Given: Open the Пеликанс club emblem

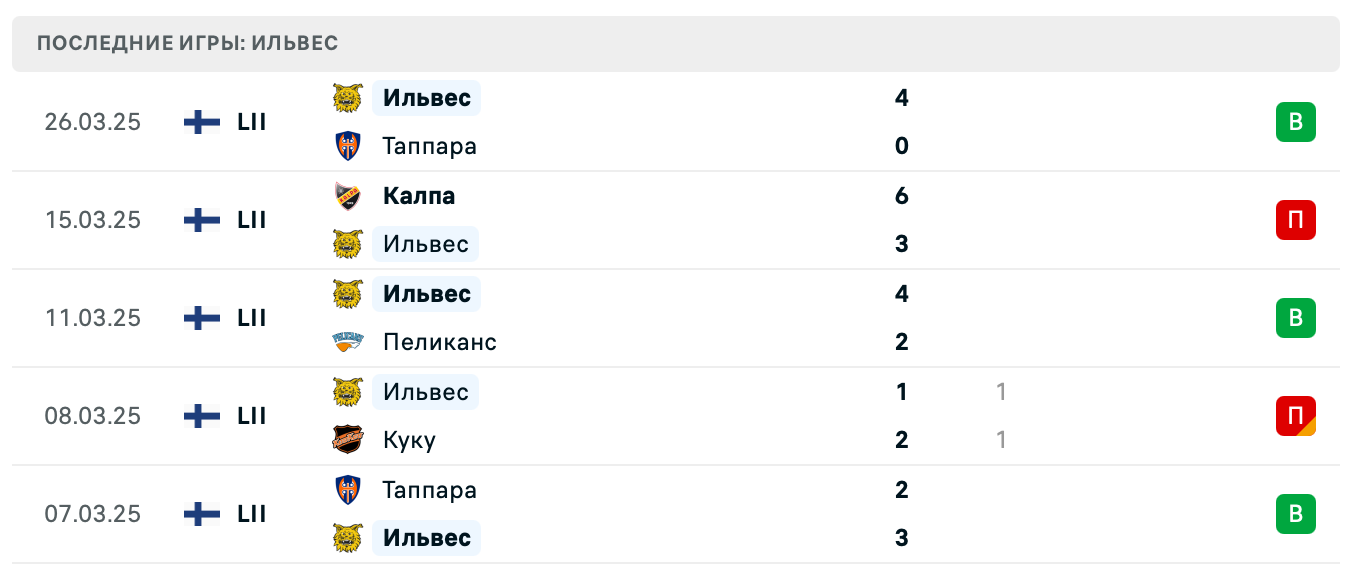Looking at the screenshot, I should 347,342.
